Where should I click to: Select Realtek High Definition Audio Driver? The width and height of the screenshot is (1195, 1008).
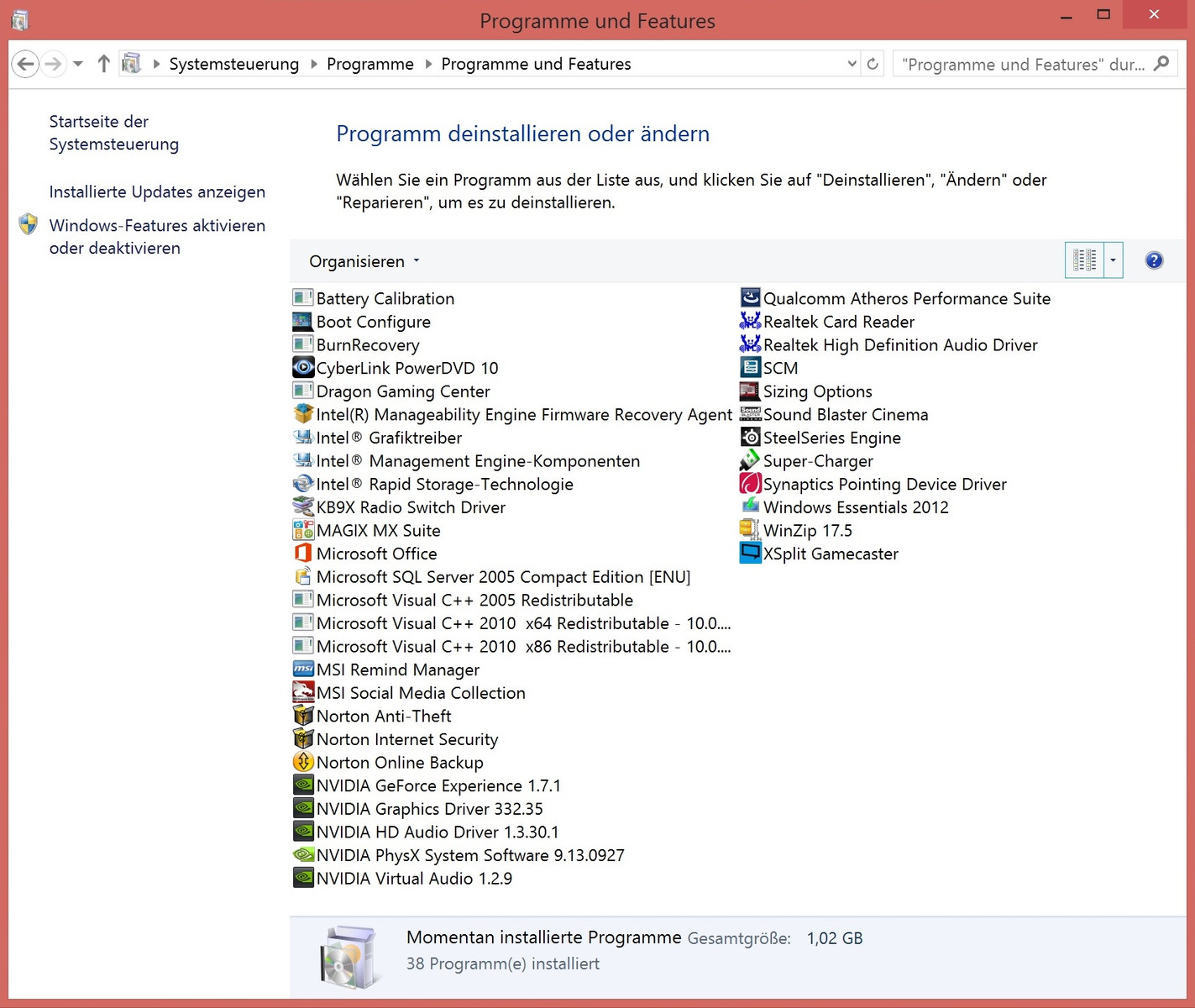[x=888, y=345]
